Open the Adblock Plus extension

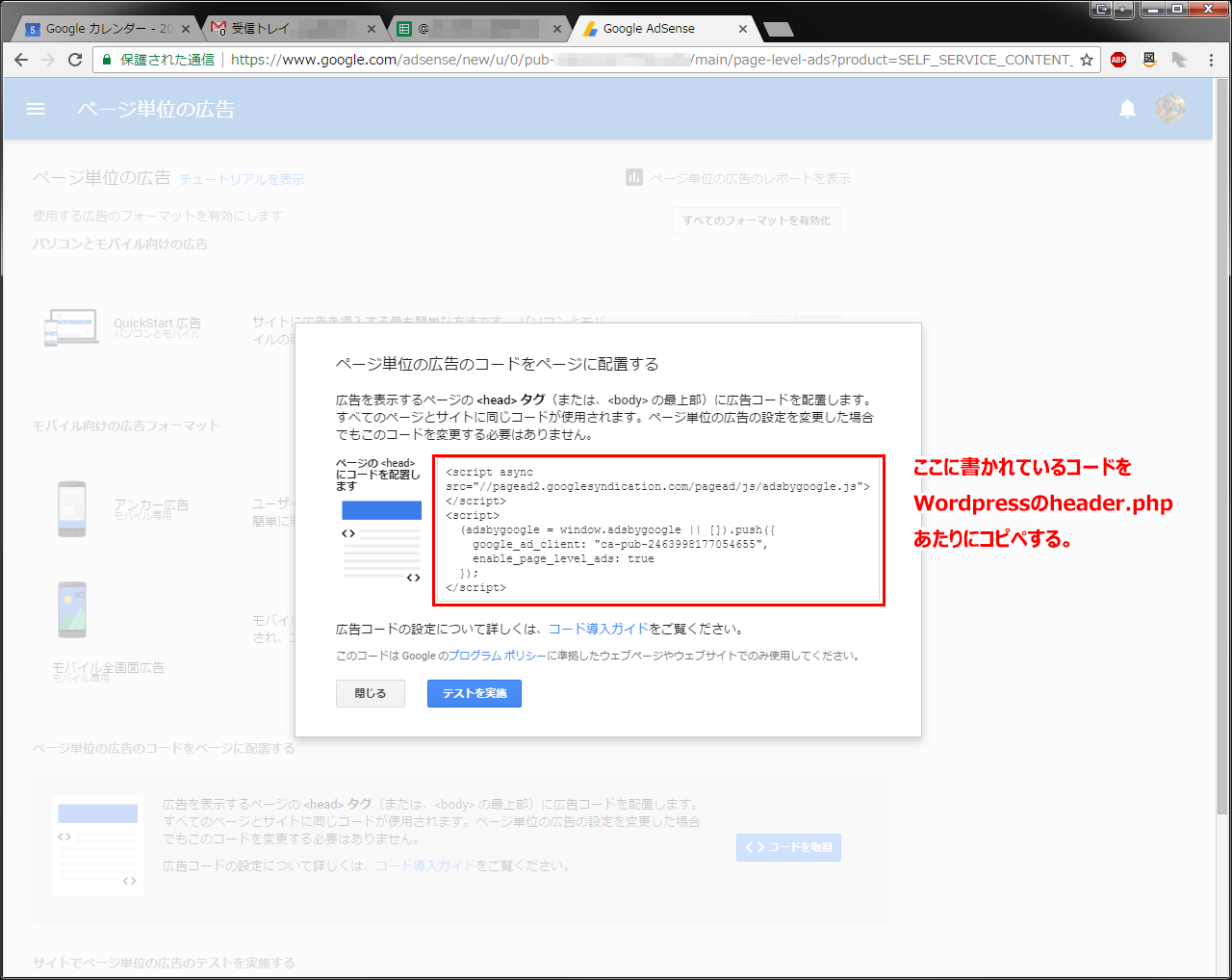[1118, 60]
